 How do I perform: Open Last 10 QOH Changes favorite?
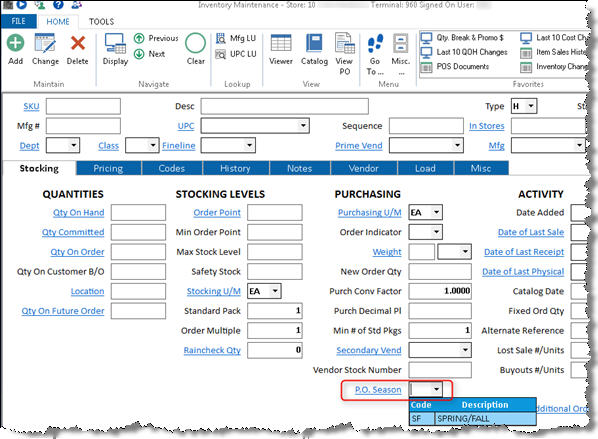[x=464, y=52]
